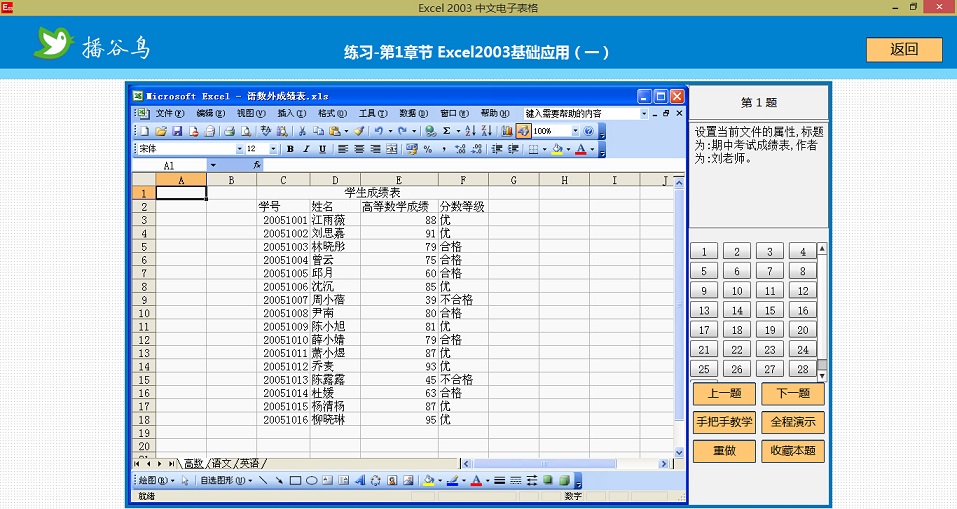Toggle the Drawing toolbar button
957x509 pixels.
(523, 131)
